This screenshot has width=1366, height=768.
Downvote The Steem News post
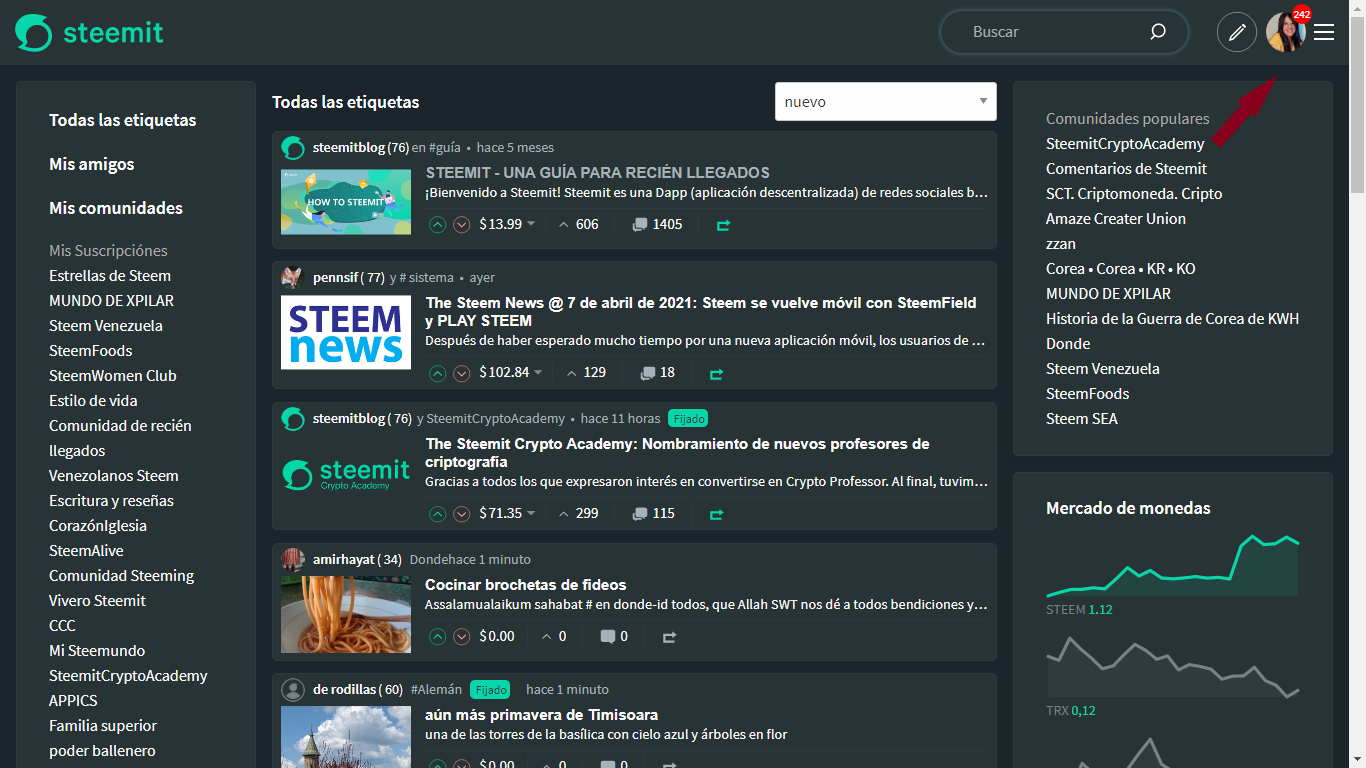[x=462, y=373]
